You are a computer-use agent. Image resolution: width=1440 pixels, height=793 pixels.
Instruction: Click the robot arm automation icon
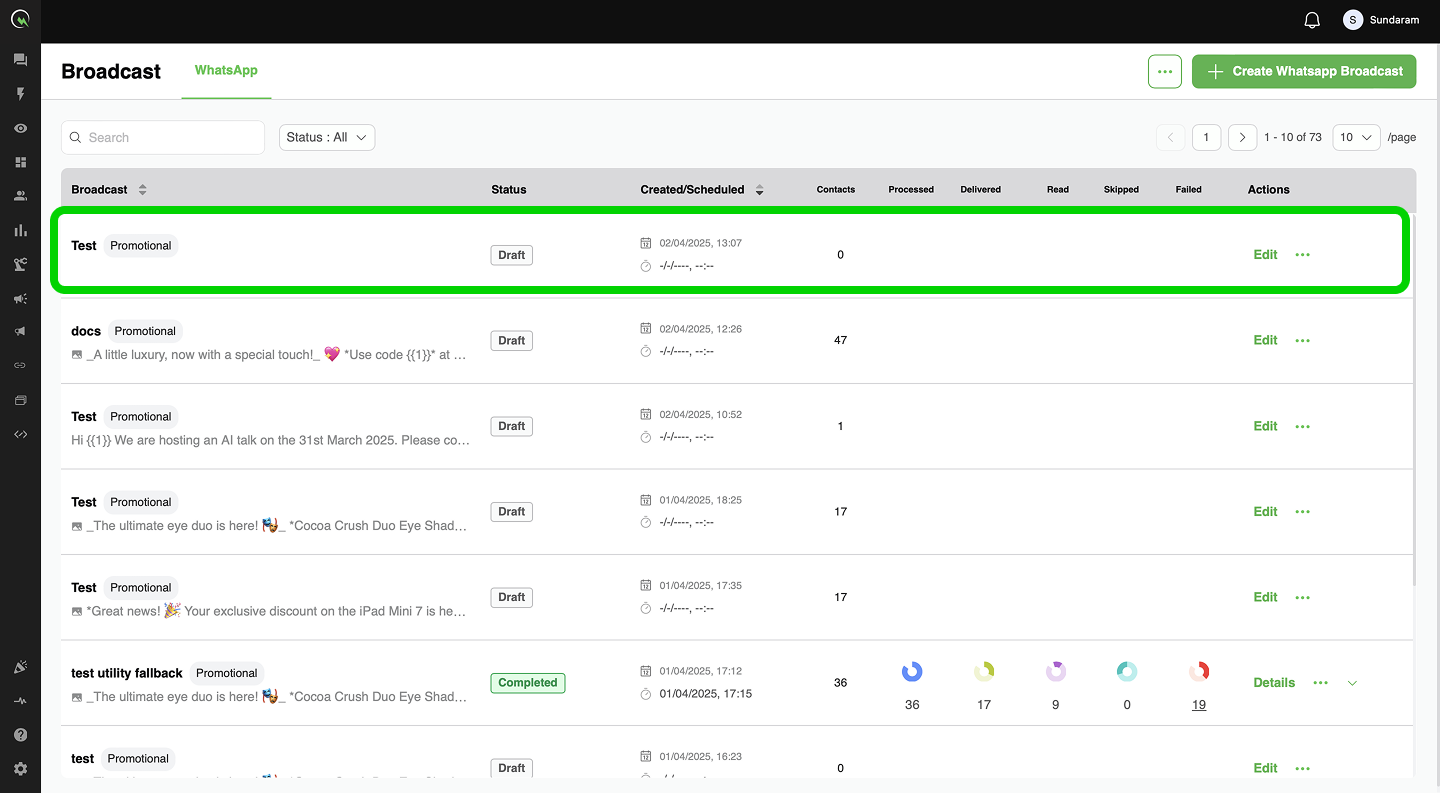point(20,264)
